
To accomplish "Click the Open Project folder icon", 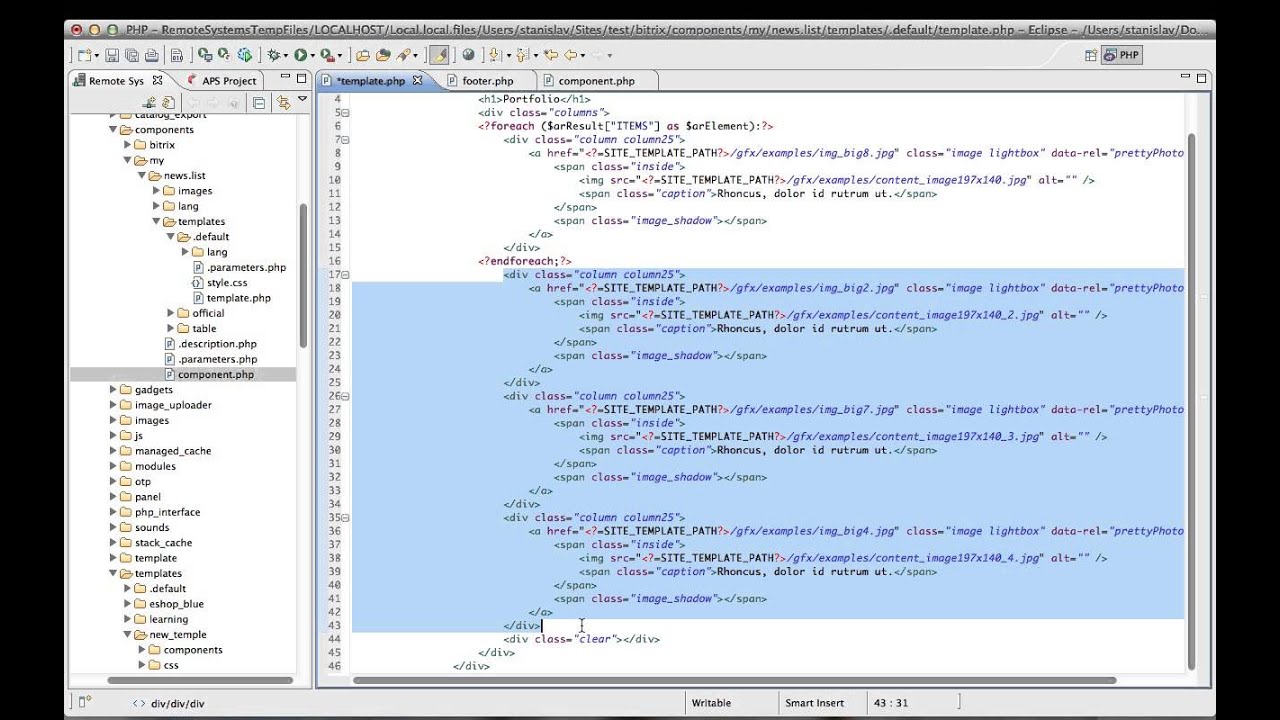I will click(x=362, y=55).
